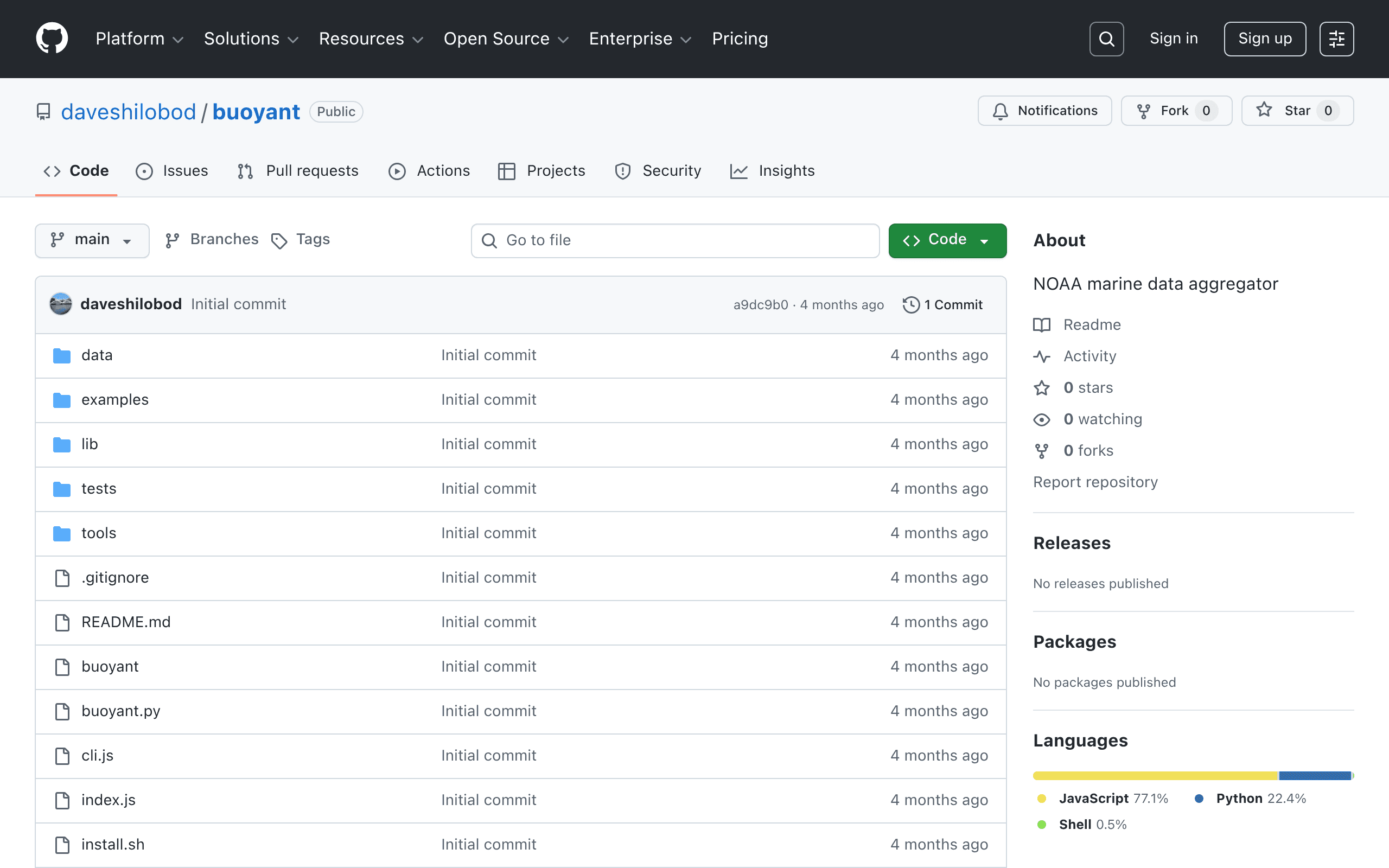Click the GitHub Octocat logo
The height and width of the screenshot is (868, 1389).
click(x=52, y=39)
